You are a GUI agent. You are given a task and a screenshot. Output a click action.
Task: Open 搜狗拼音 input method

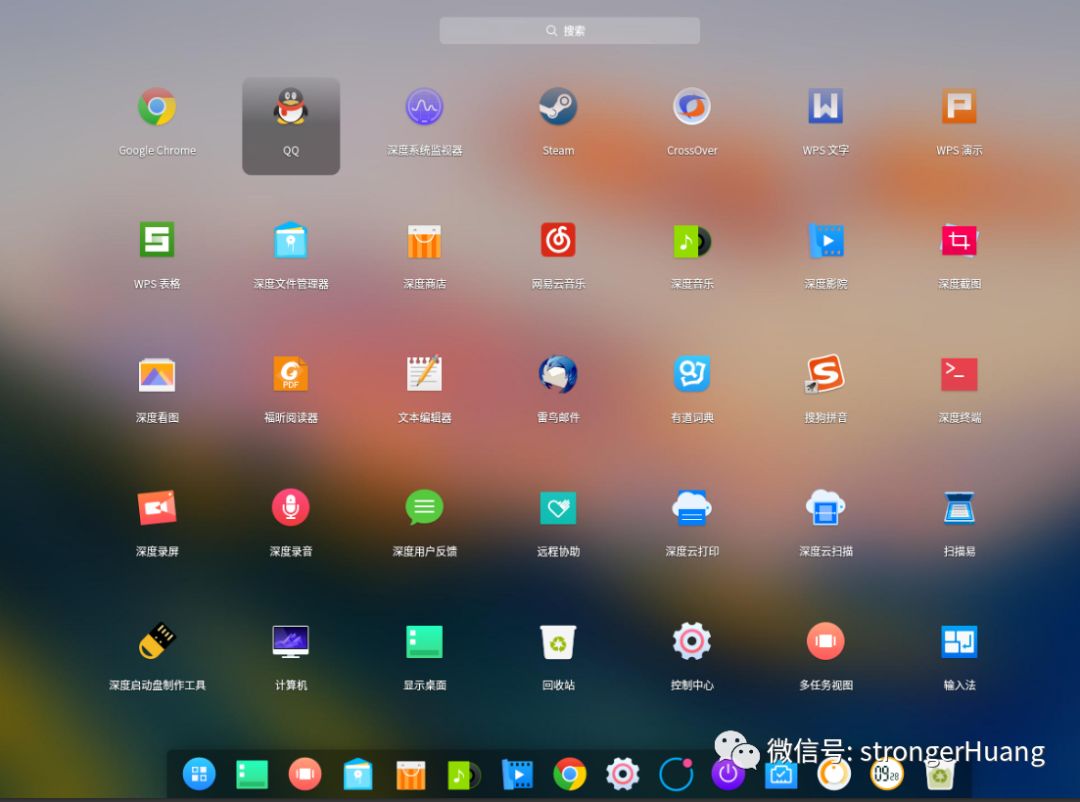[824, 374]
